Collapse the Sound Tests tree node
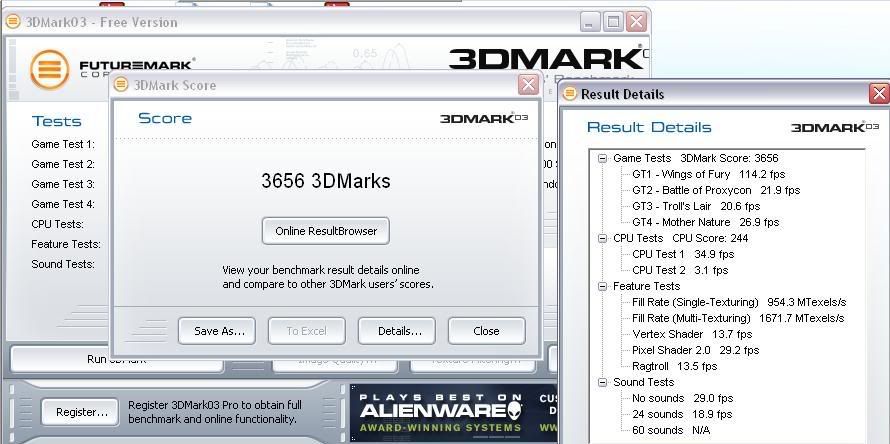890x444 pixels. [x=602, y=382]
